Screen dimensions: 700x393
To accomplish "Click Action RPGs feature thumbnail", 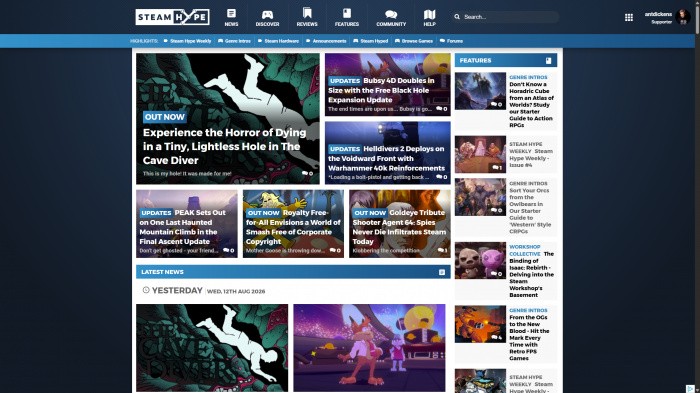I will pyautogui.click(x=480, y=91).
